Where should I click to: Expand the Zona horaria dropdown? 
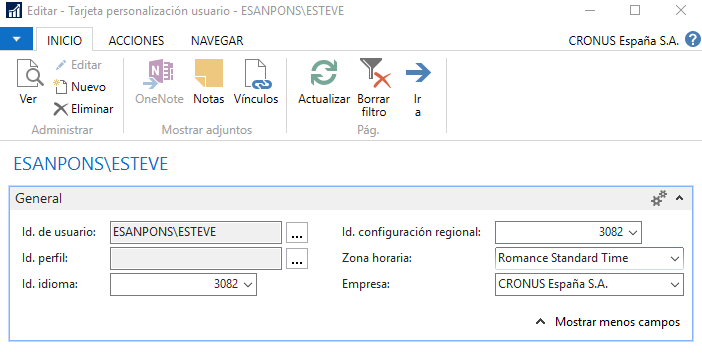(675, 258)
